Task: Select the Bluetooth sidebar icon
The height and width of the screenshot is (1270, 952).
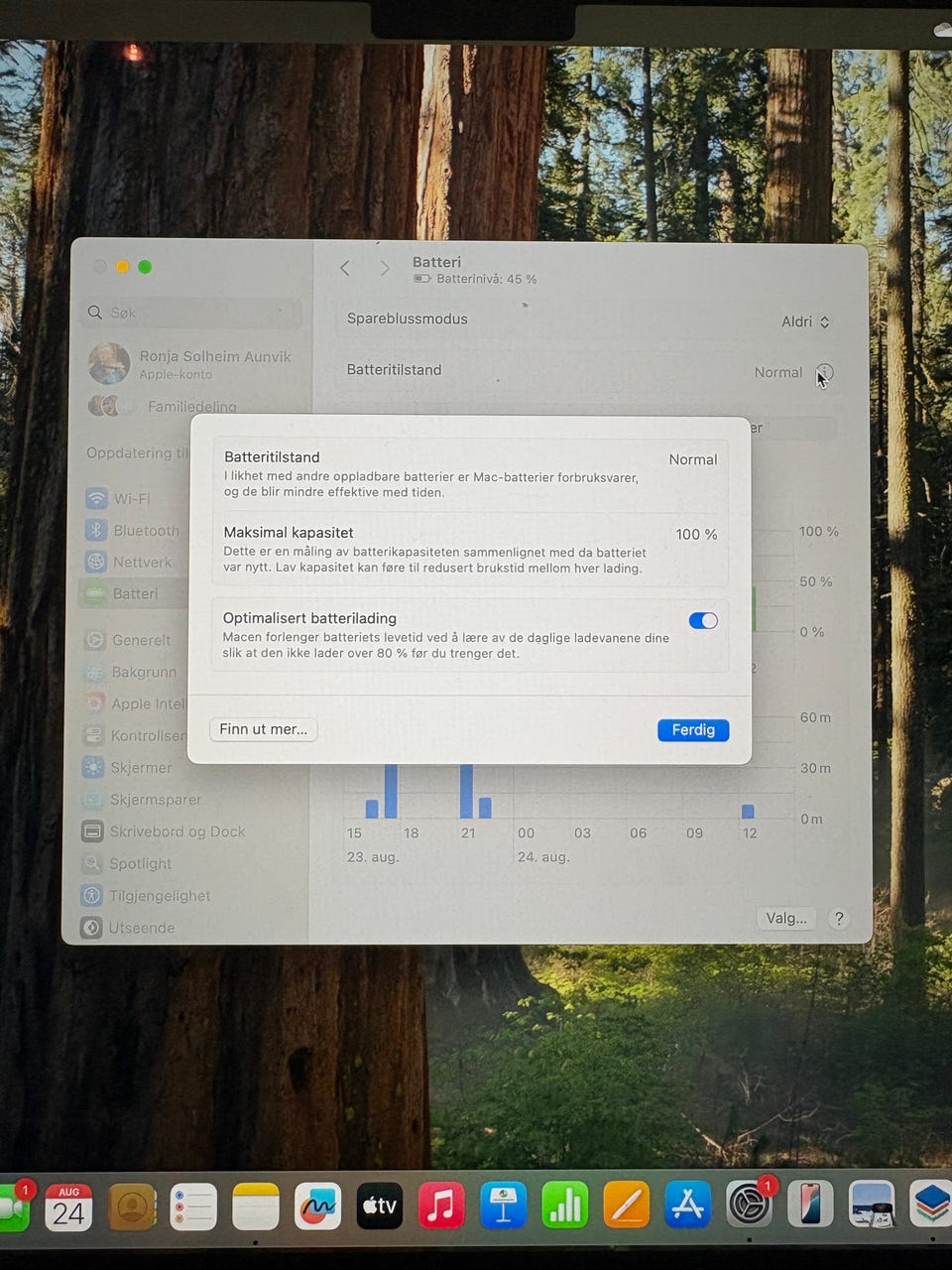Action: click(95, 530)
